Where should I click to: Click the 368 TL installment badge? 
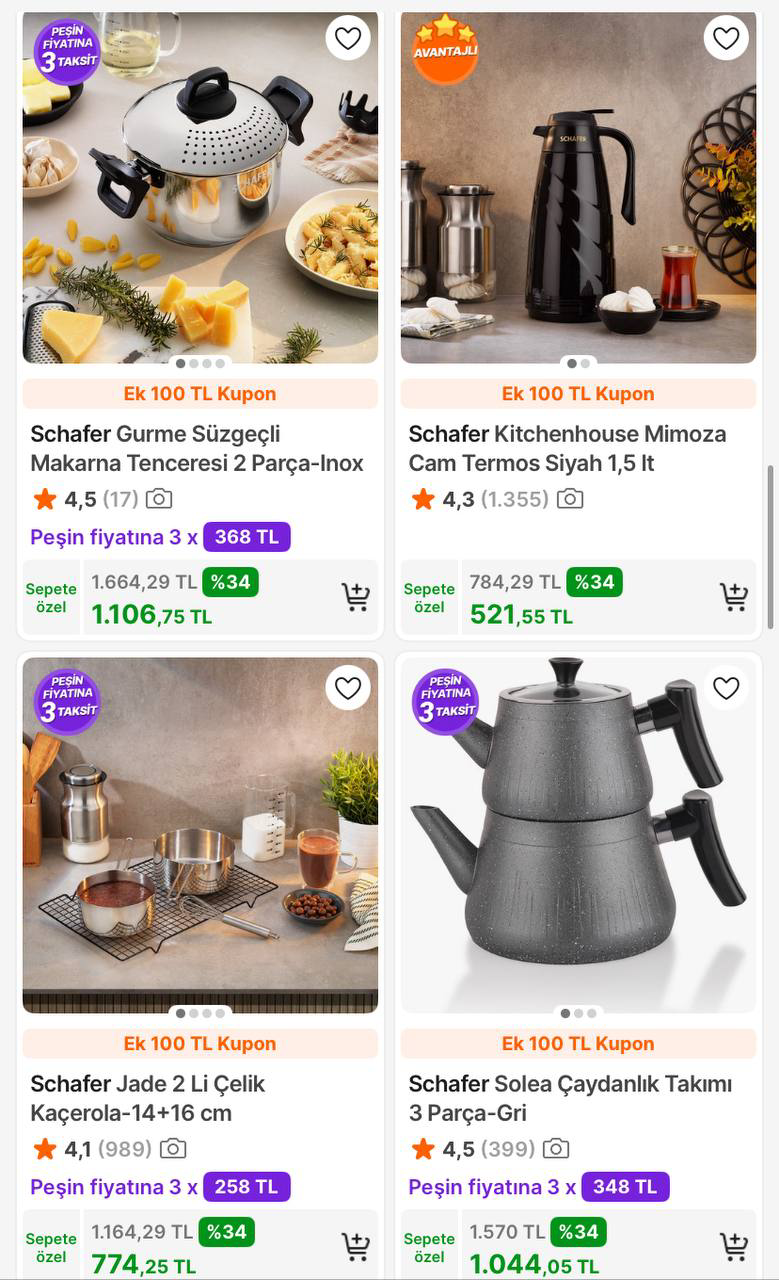tap(246, 537)
